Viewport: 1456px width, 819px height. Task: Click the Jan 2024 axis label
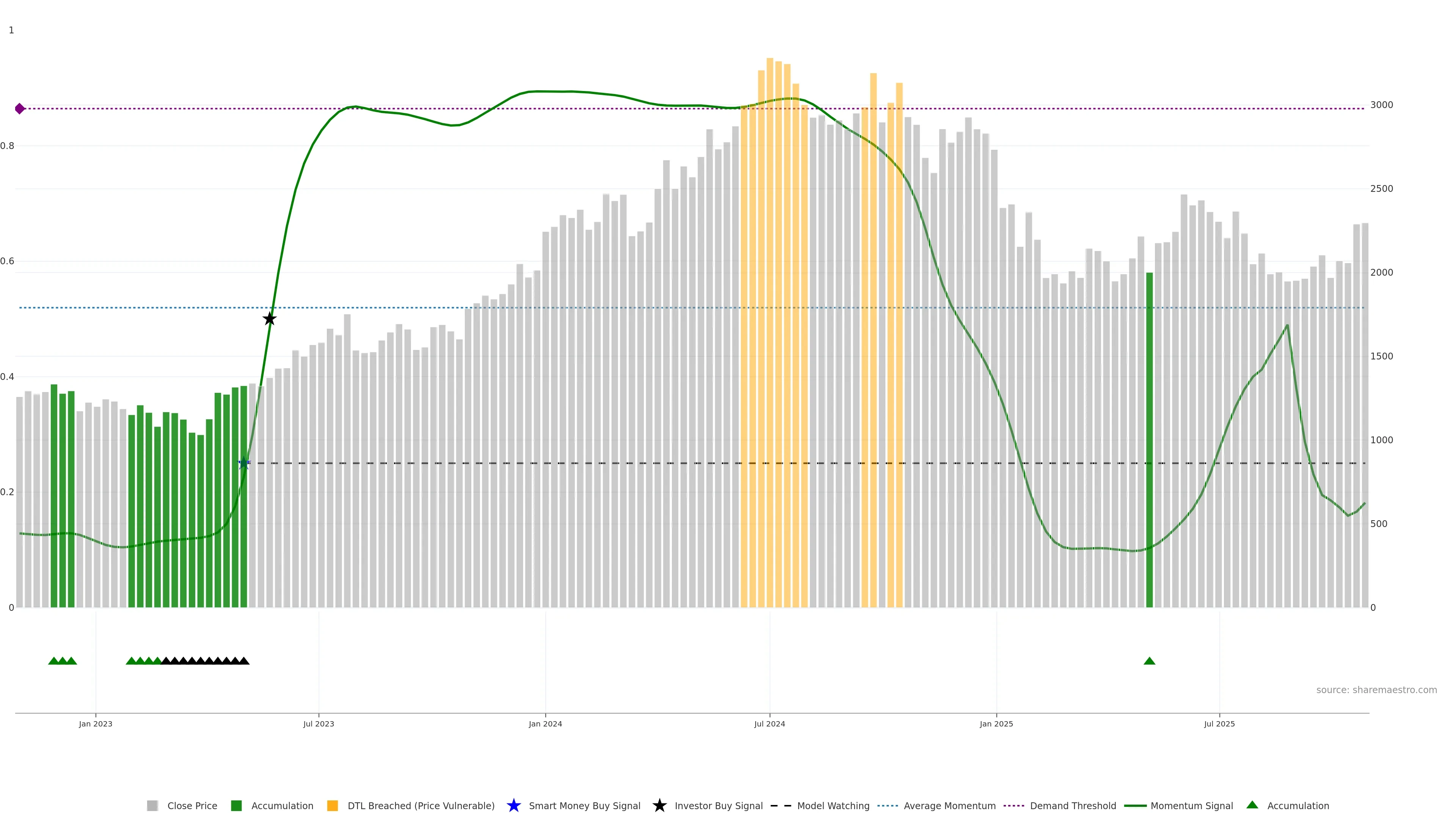(x=545, y=723)
